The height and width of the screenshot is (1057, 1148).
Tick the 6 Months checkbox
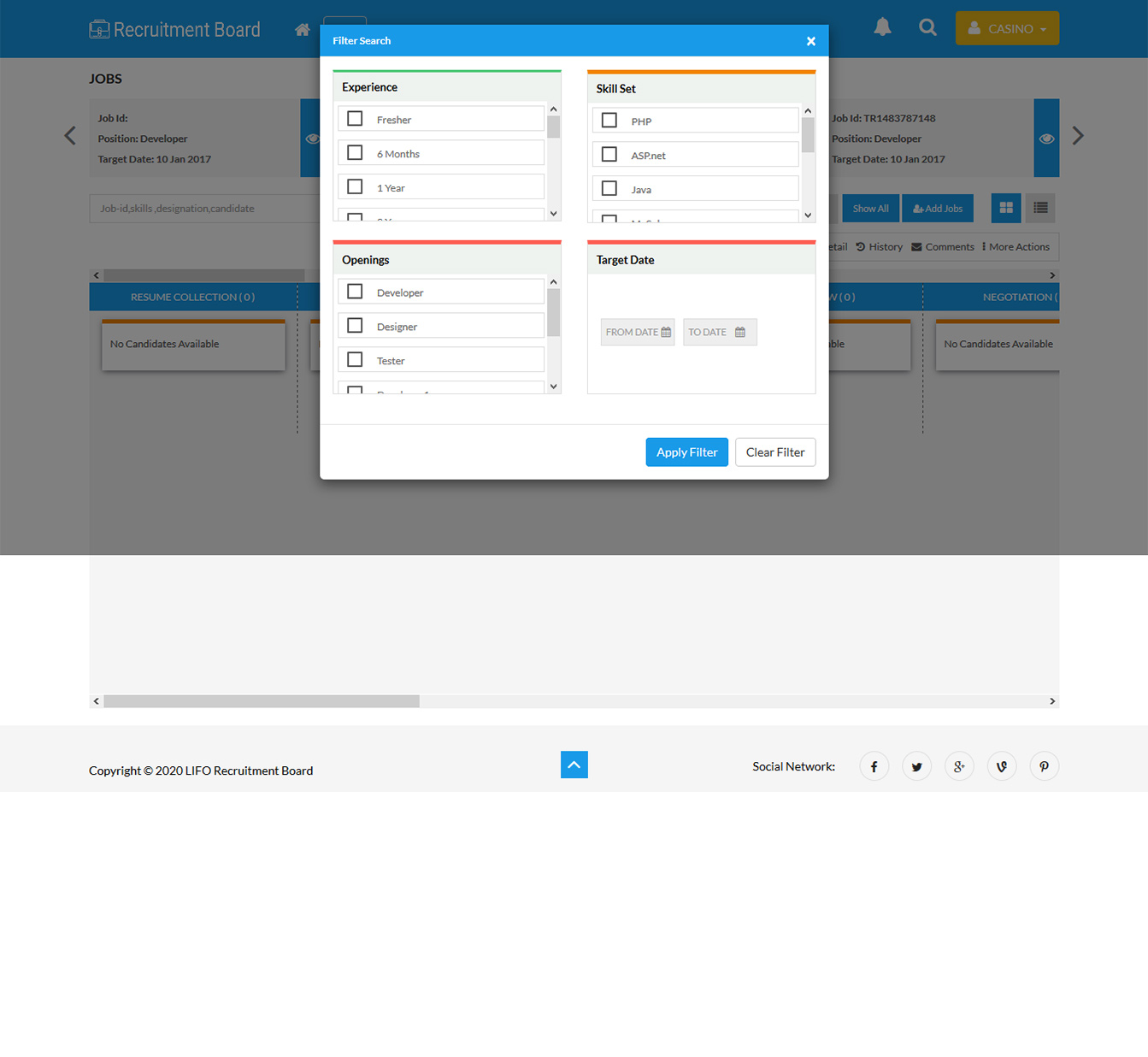355,153
